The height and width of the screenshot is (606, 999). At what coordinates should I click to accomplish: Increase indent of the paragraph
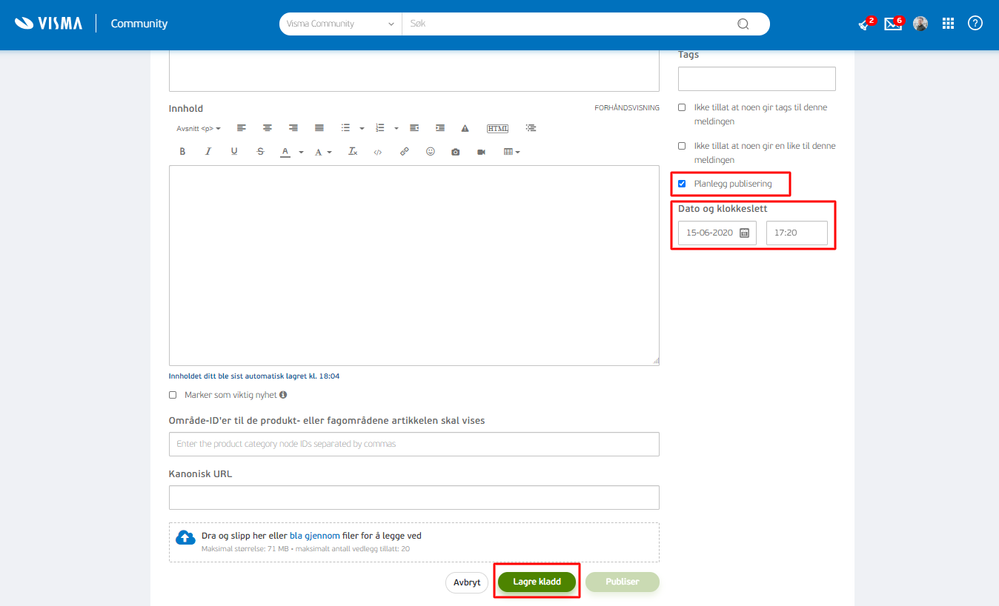(440, 128)
